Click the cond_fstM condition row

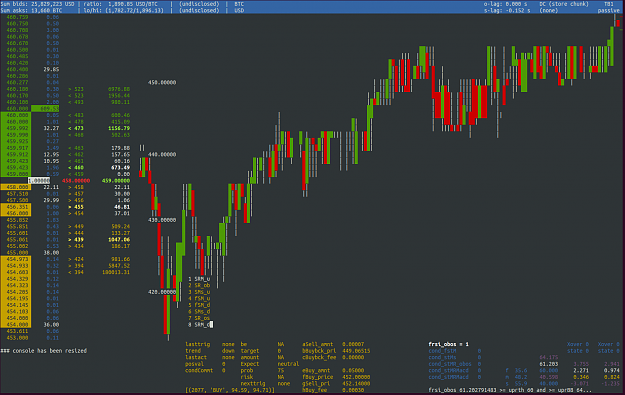[455, 351]
